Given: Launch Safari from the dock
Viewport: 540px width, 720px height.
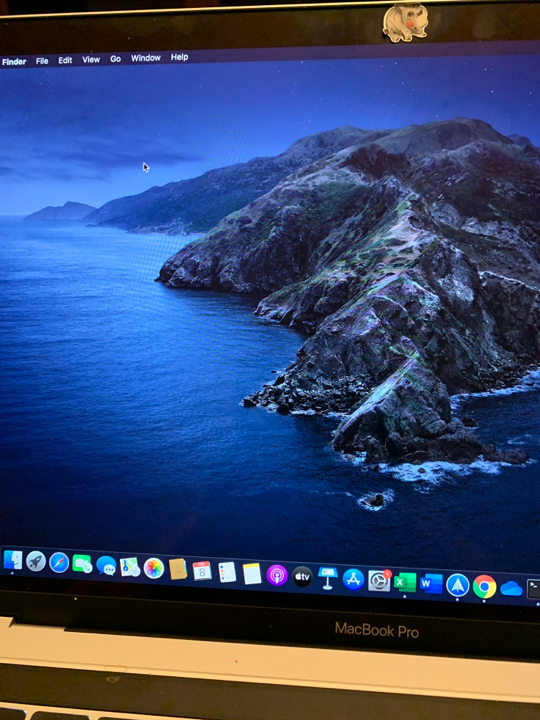Looking at the screenshot, I should [x=59, y=563].
